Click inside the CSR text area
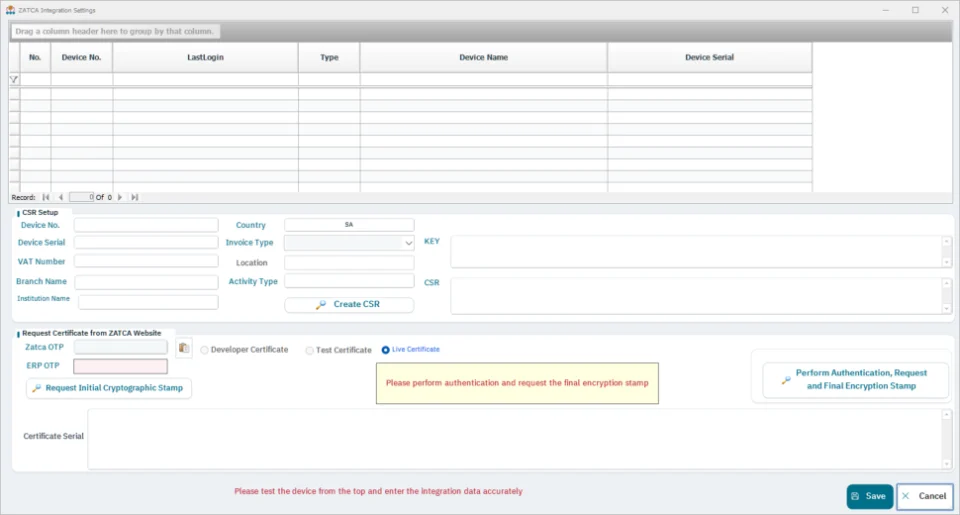The image size is (960, 515). 697,296
